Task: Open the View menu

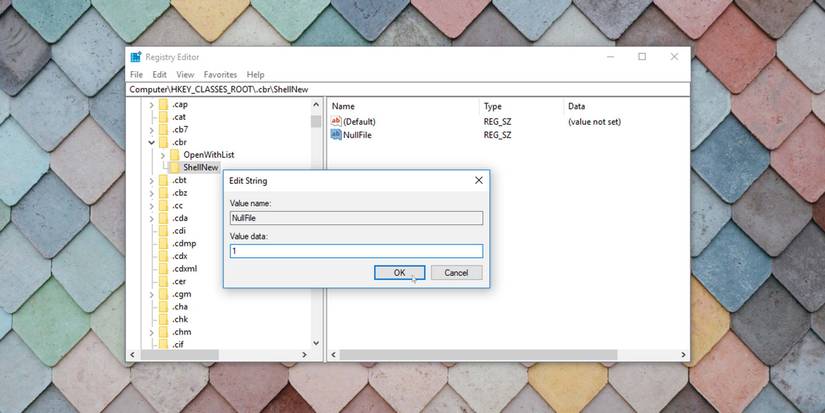Action: tap(185, 75)
